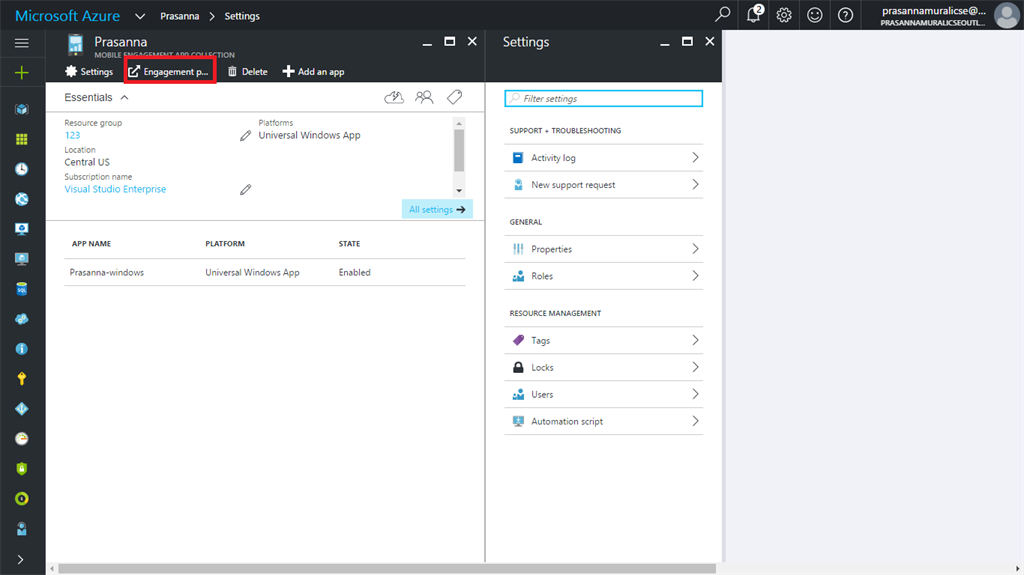
Task: Open the Azure breadcrumb dropdown chevron
Action: pyautogui.click(x=139, y=16)
